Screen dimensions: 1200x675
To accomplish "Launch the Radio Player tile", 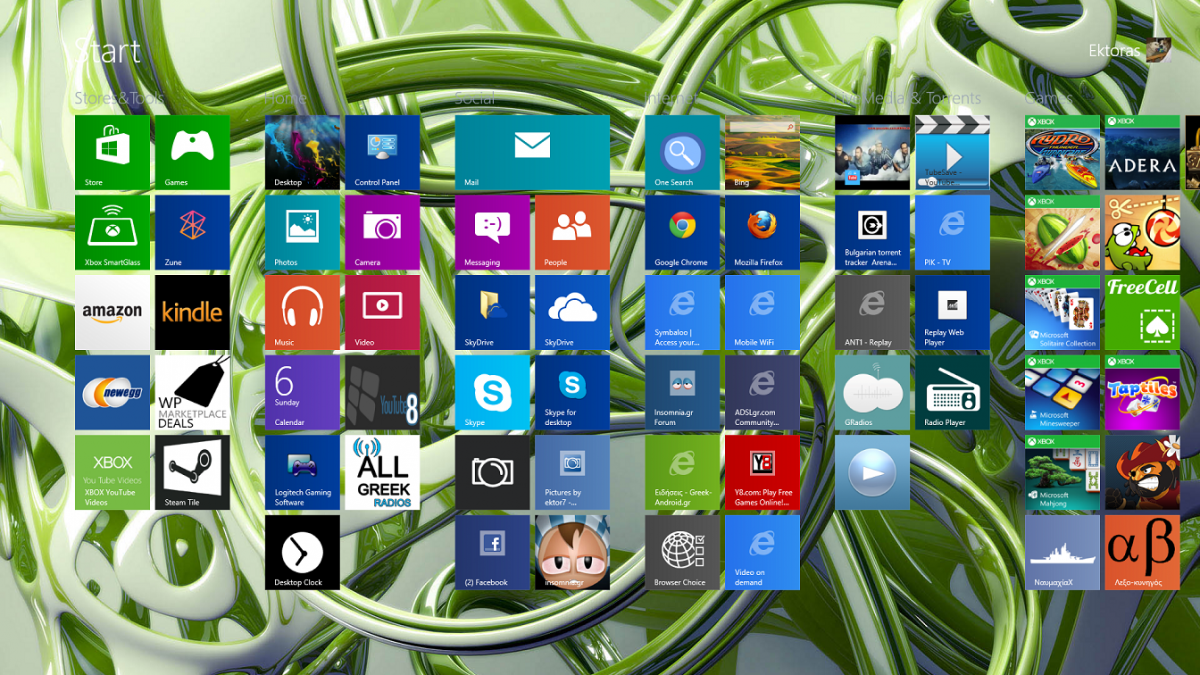I will [952, 392].
